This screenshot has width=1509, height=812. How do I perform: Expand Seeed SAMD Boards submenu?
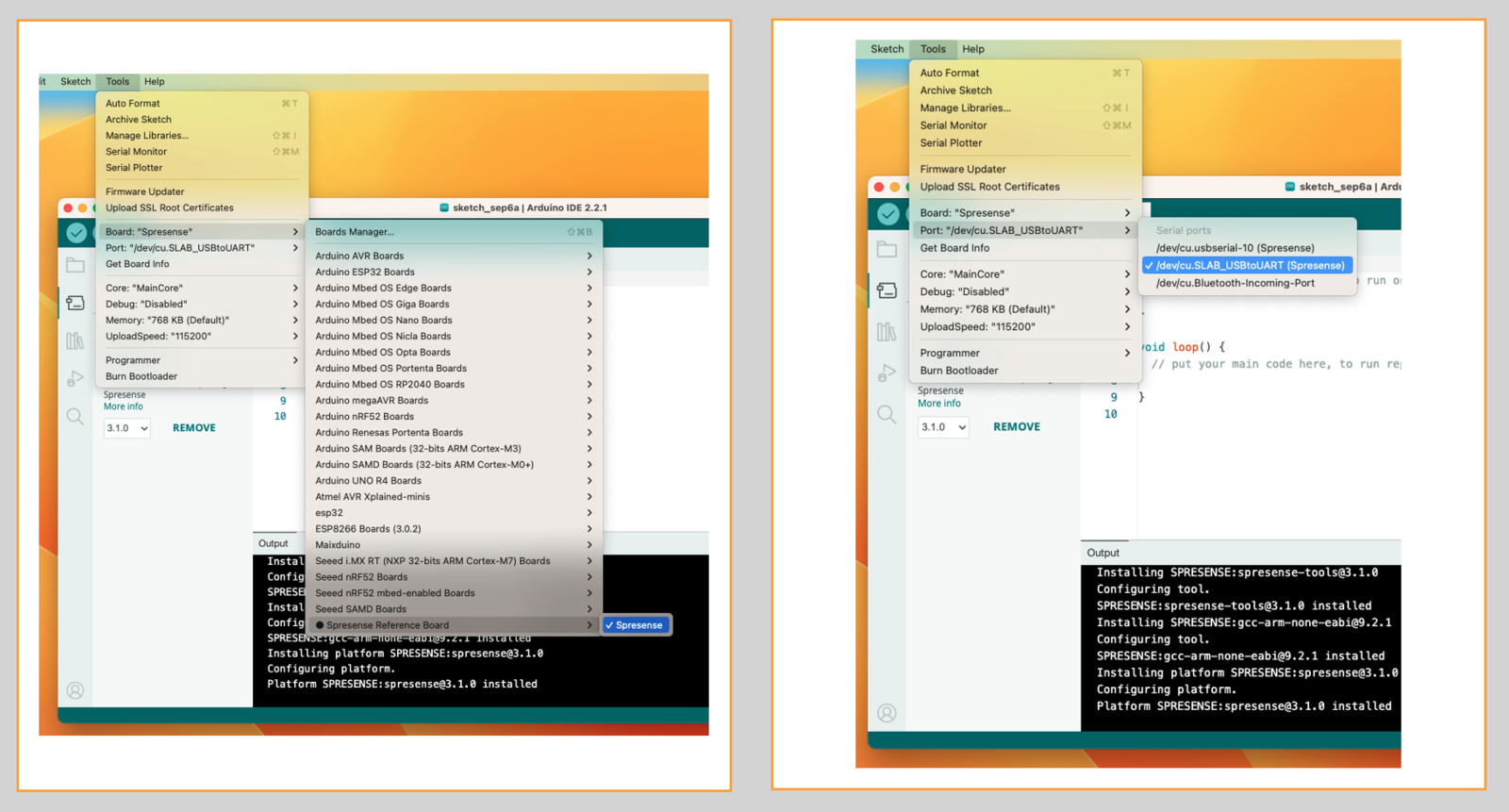point(454,609)
